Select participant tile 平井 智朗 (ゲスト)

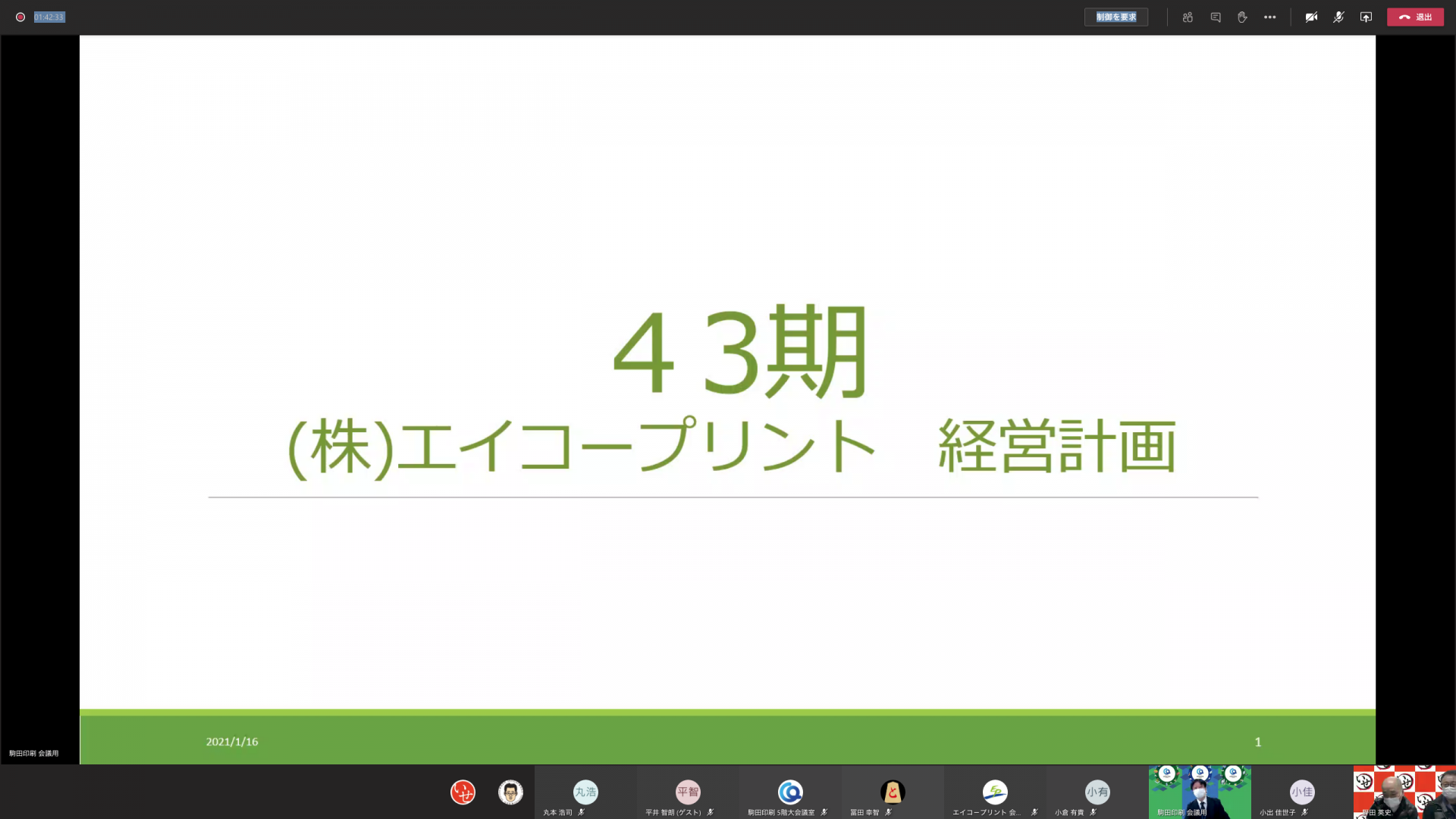pyautogui.click(x=688, y=792)
